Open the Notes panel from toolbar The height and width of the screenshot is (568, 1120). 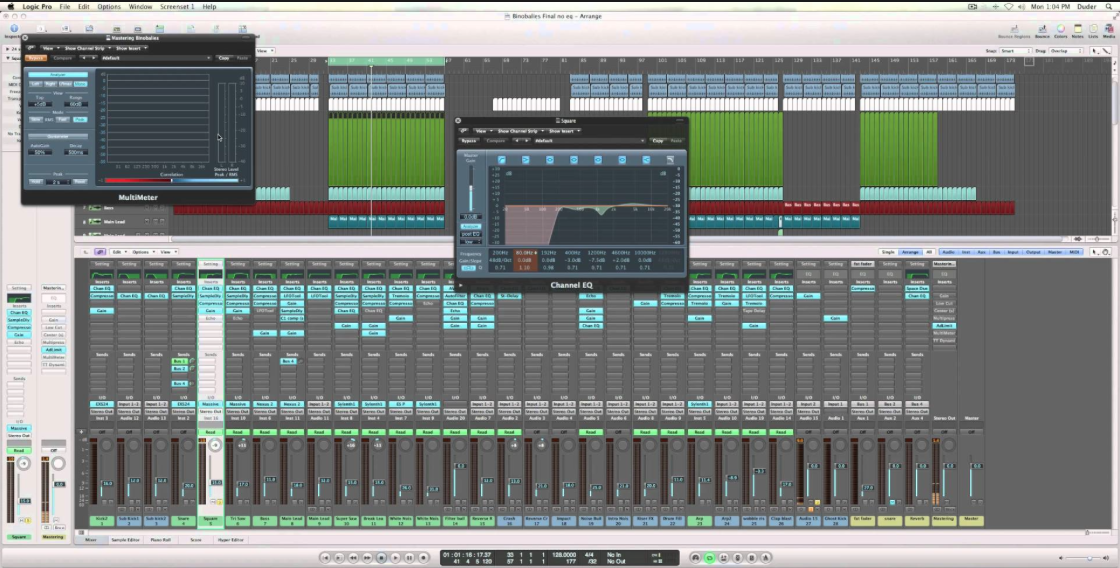pos(1078,31)
